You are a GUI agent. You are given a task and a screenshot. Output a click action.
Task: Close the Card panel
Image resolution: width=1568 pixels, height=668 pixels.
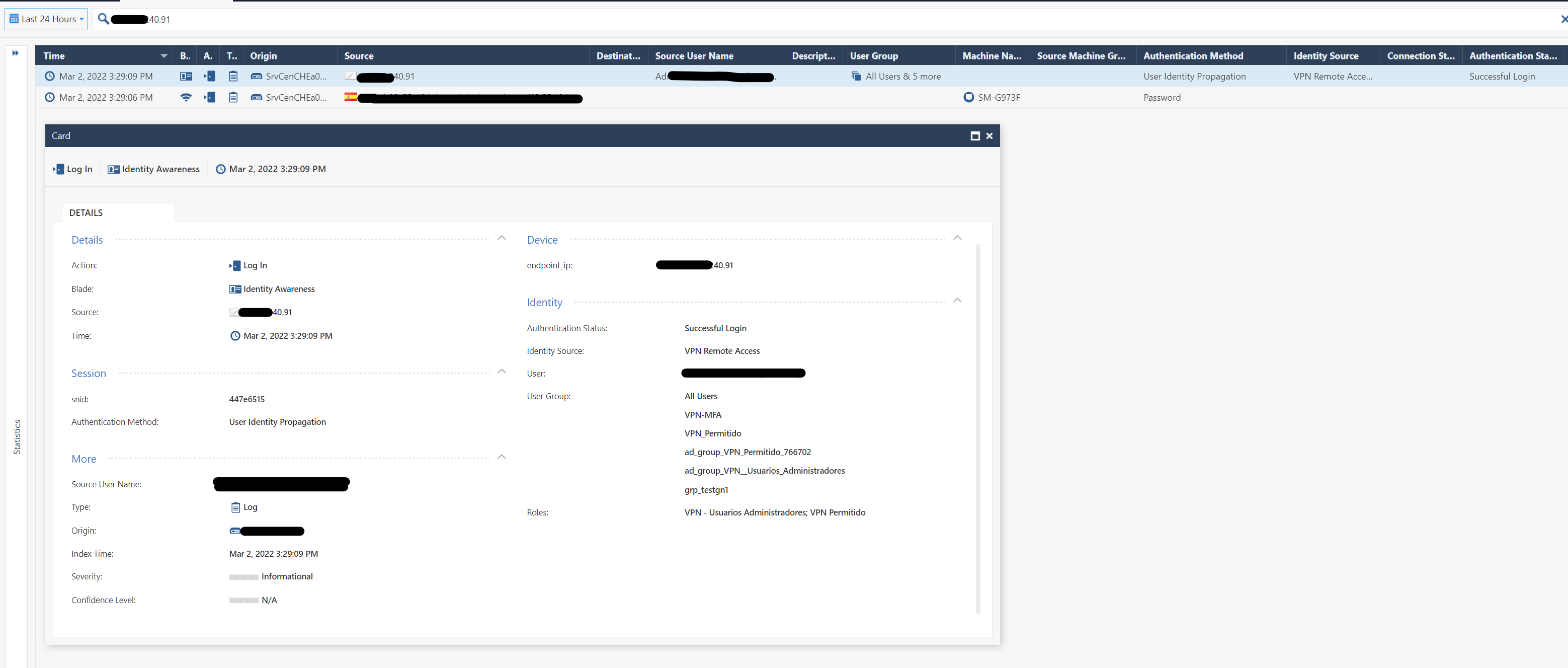pos(989,136)
